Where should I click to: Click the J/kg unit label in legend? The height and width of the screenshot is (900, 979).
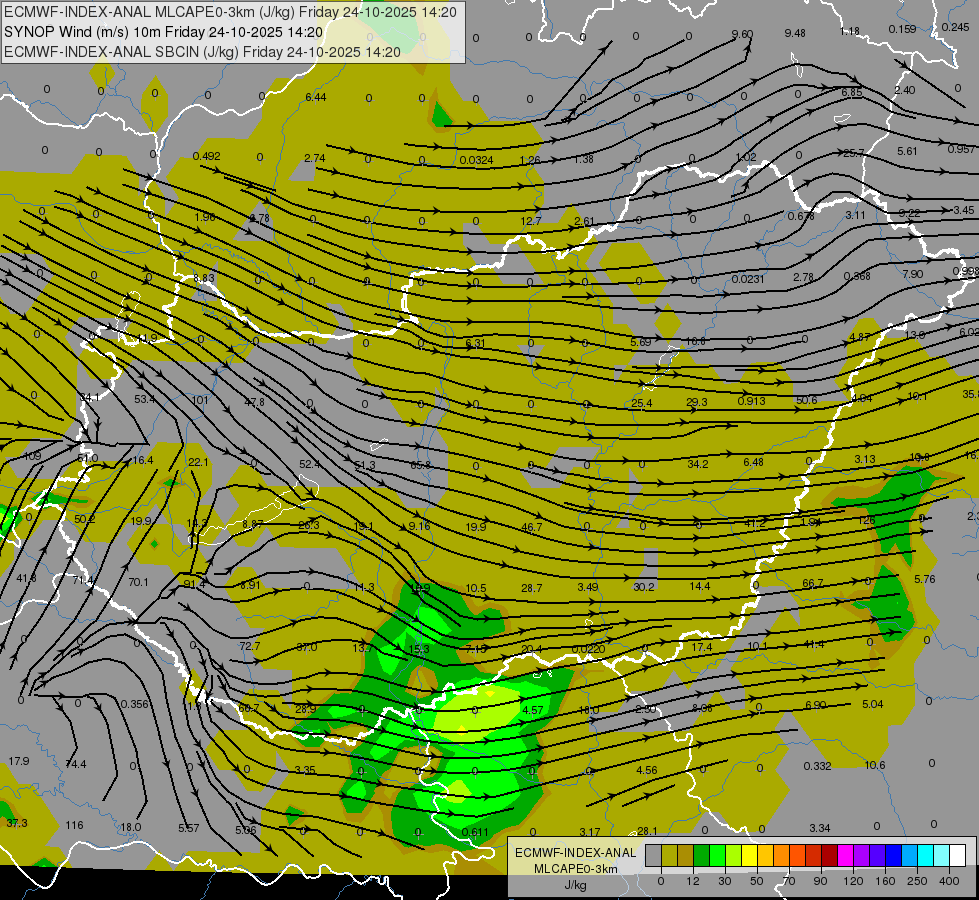pos(576,885)
